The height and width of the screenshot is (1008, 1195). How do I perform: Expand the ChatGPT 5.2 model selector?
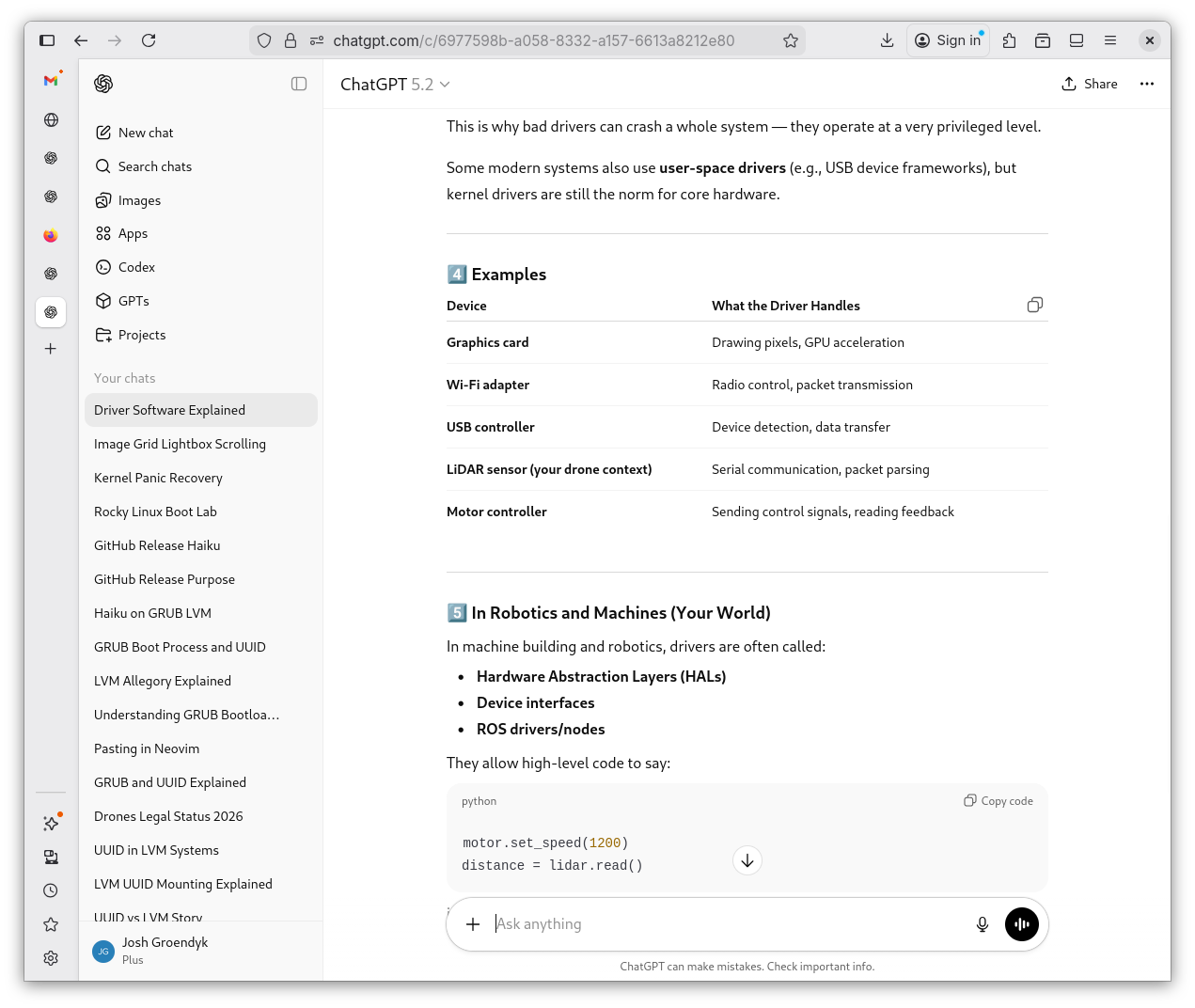[395, 85]
